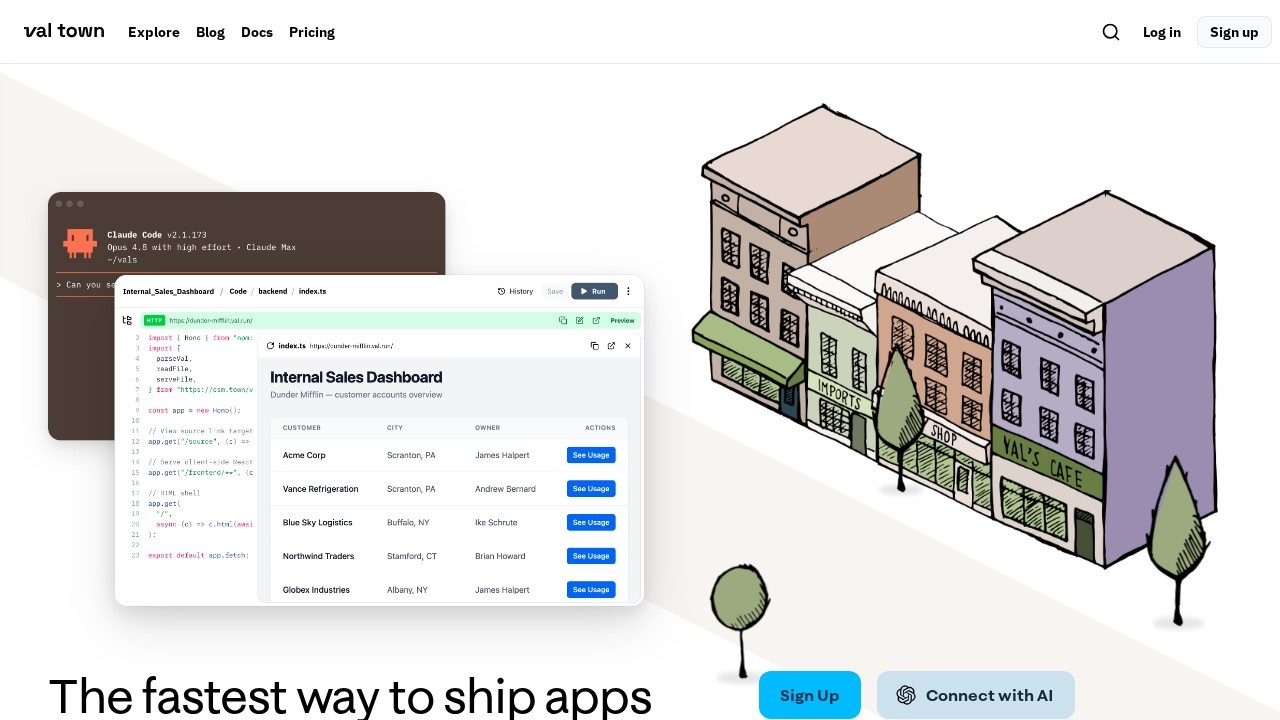Click the Blue Sky Logistics customer name
Image resolution: width=1280 pixels, height=720 pixels.
click(318, 522)
